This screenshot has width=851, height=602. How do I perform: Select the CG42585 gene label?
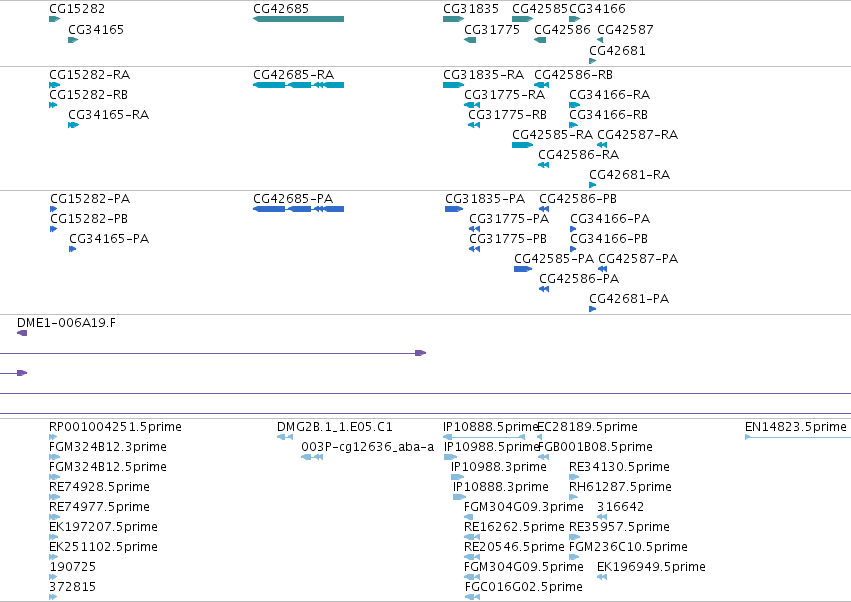pyautogui.click(x=539, y=9)
